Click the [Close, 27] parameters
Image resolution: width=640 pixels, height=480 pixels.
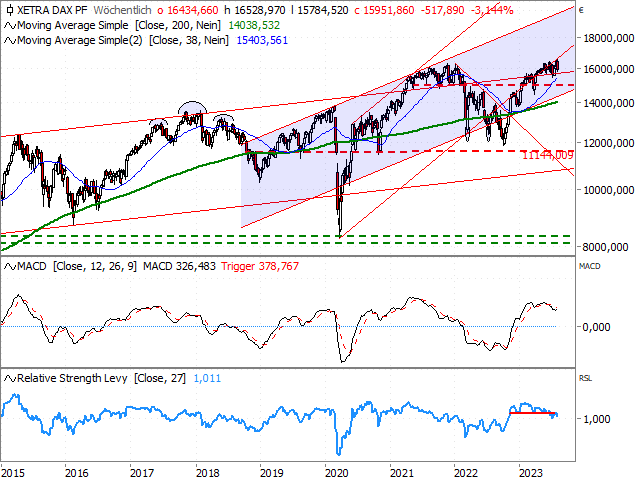(160, 378)
